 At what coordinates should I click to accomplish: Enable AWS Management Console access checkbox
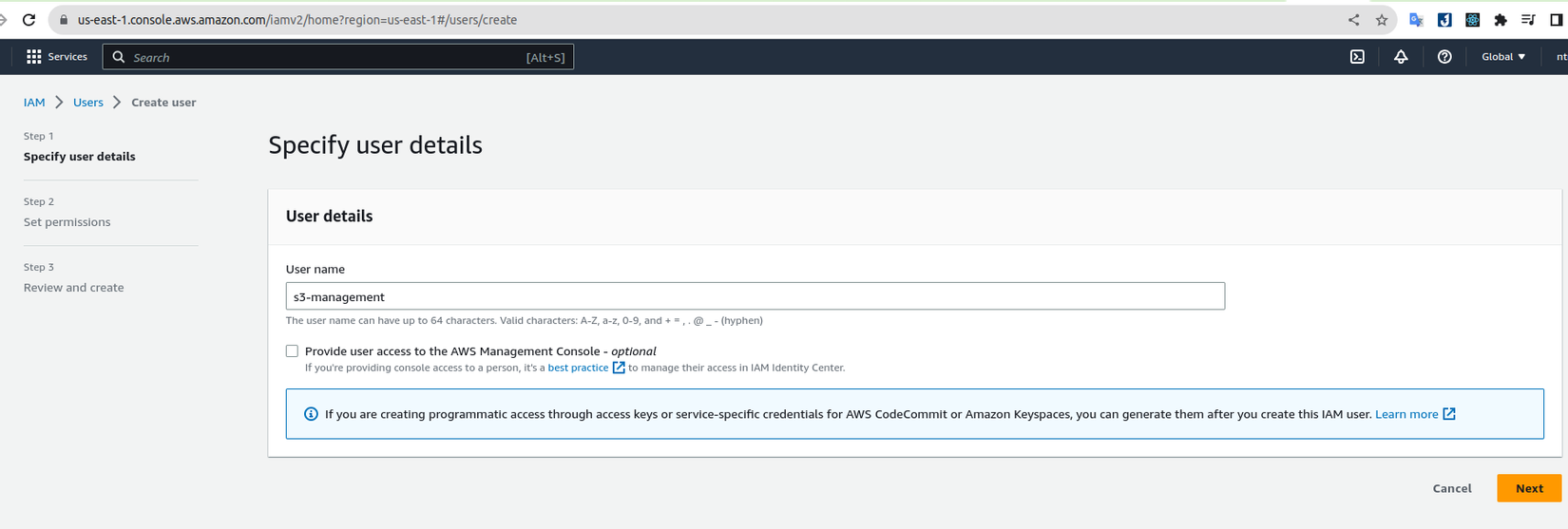292,351
